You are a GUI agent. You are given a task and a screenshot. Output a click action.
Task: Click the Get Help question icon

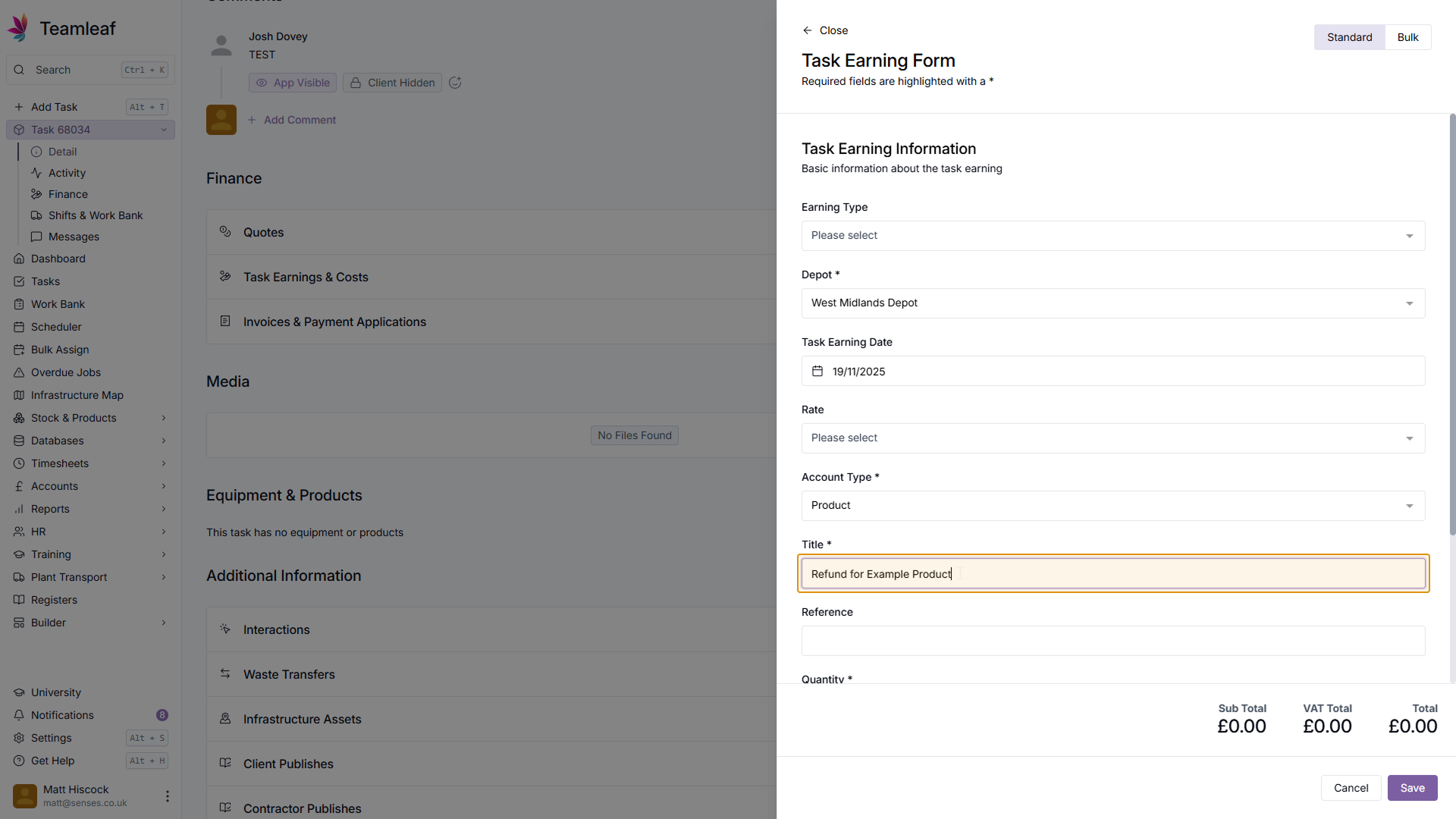tap(19, 761)
